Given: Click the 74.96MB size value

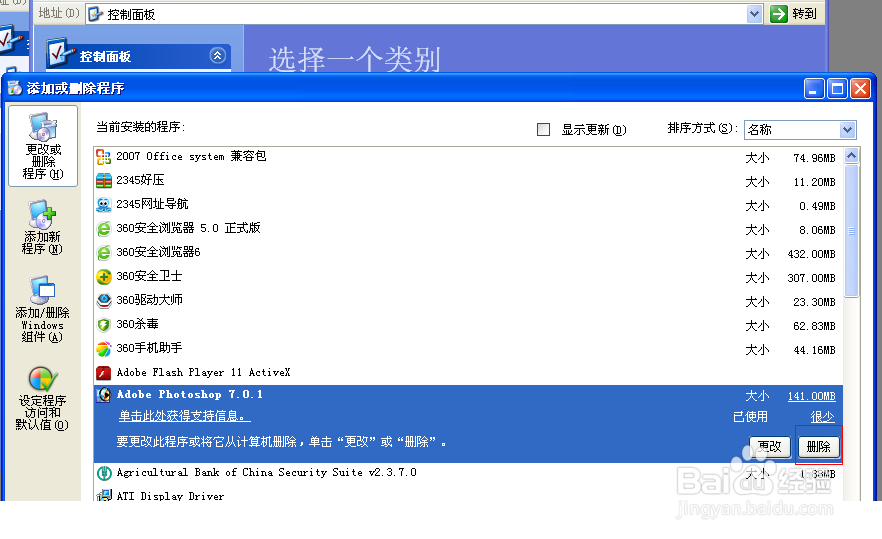Looking at the screenshot, I should 814,159.
